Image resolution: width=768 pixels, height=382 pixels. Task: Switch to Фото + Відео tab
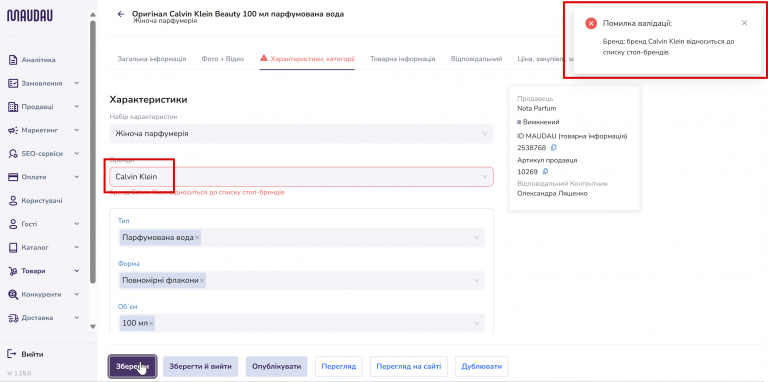pyautogui.click(x=222, y=59)
